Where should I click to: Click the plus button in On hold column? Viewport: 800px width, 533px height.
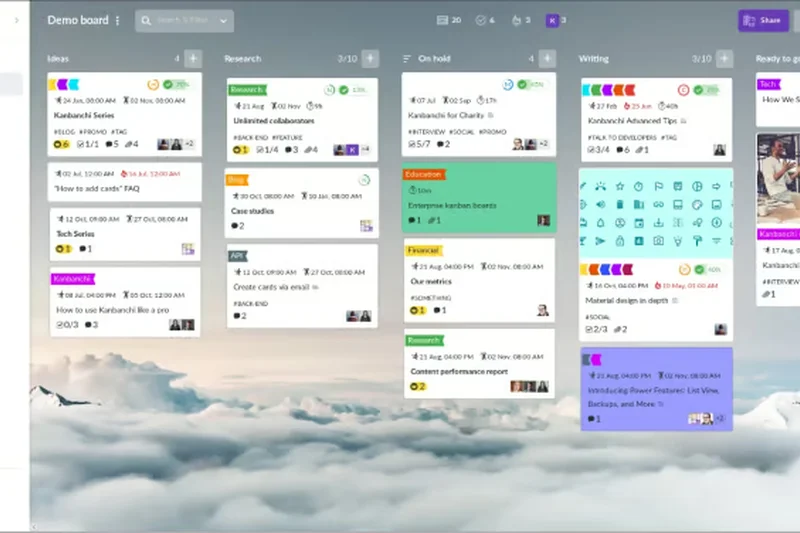(x=547, y=59)
